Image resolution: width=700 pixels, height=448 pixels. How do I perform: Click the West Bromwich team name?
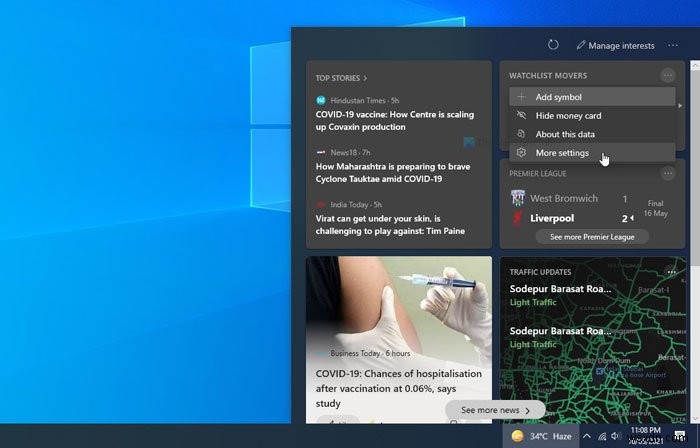tap(564, 199)
